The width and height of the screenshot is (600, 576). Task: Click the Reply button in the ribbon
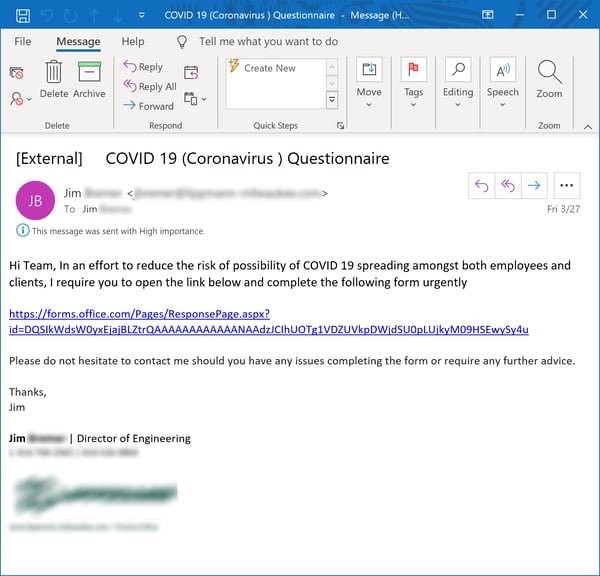[x=142, y=67]
